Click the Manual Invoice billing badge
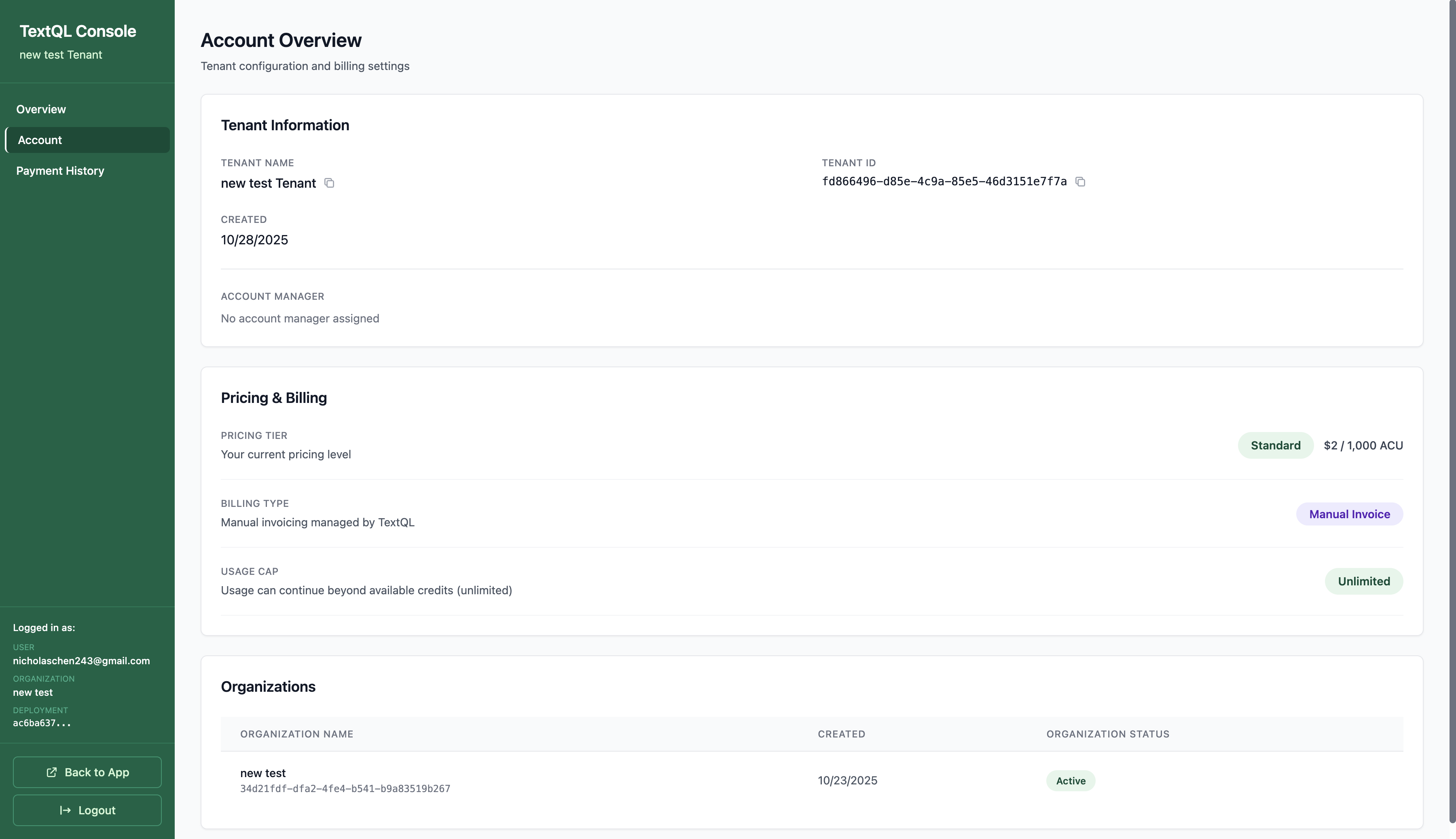Viewport: 1456px width, 839px height. pyautogui.click(x=1349, y=513)
